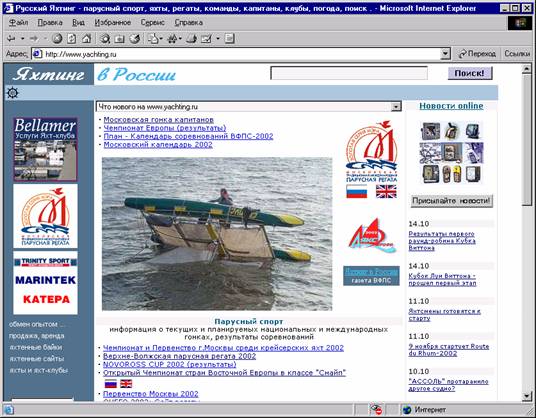This screenshot has height=418, width=536.
Task: Click the ship wheel icon under logo
Action: coord(13,93)
